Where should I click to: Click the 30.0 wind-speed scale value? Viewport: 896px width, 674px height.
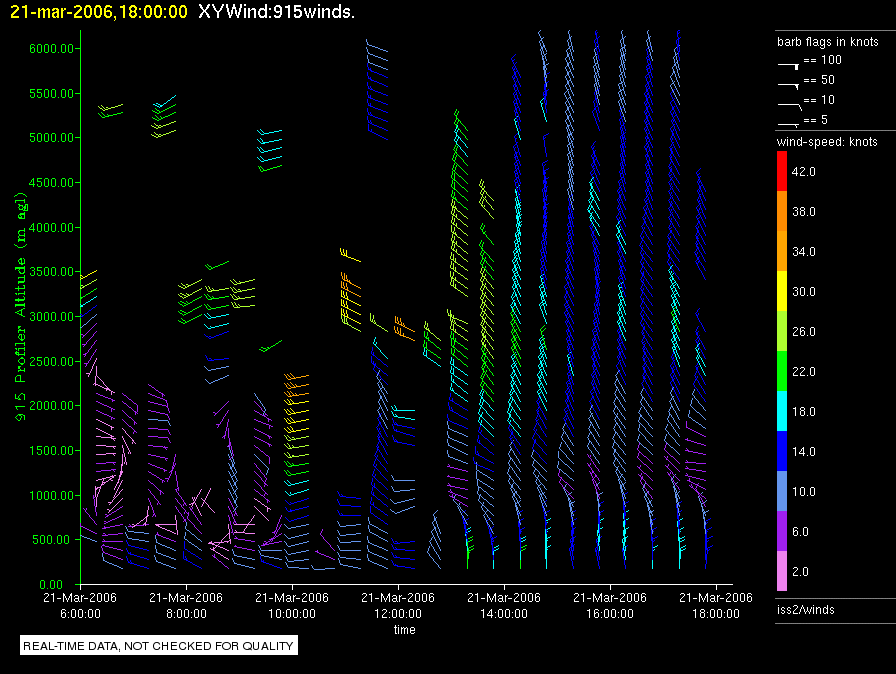(x=803, y=291)
